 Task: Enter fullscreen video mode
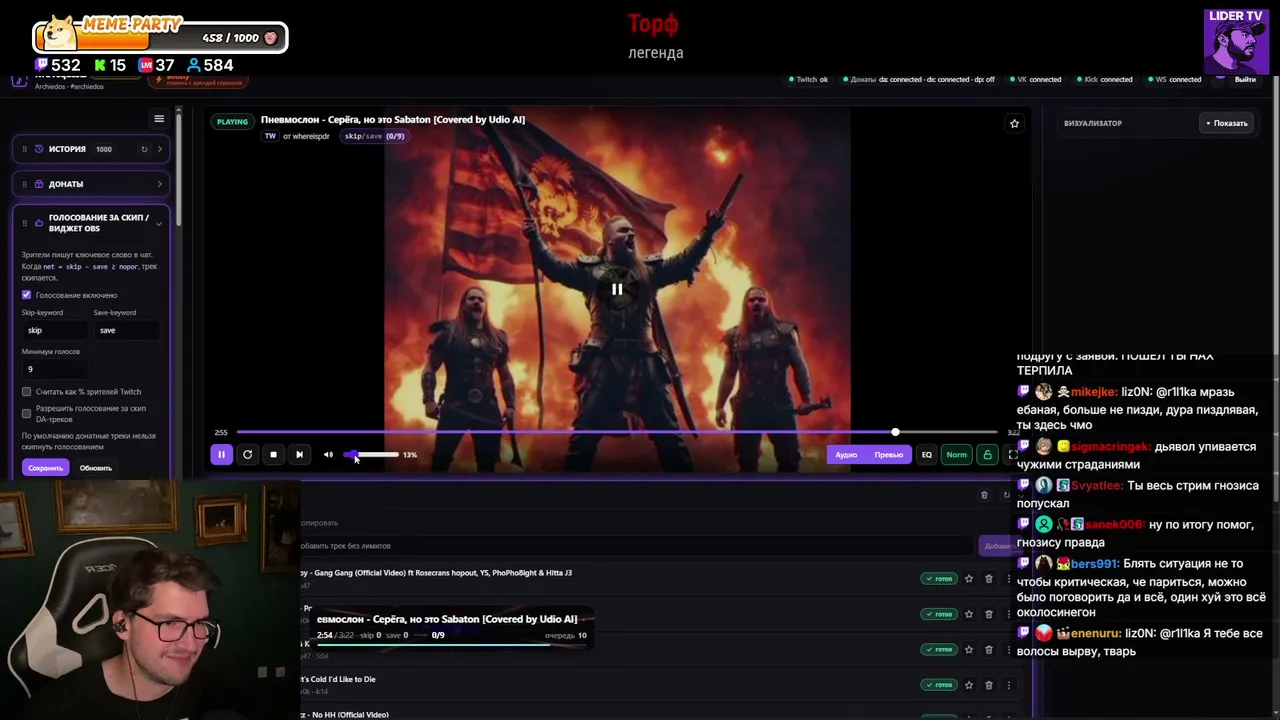(1012, 455)
